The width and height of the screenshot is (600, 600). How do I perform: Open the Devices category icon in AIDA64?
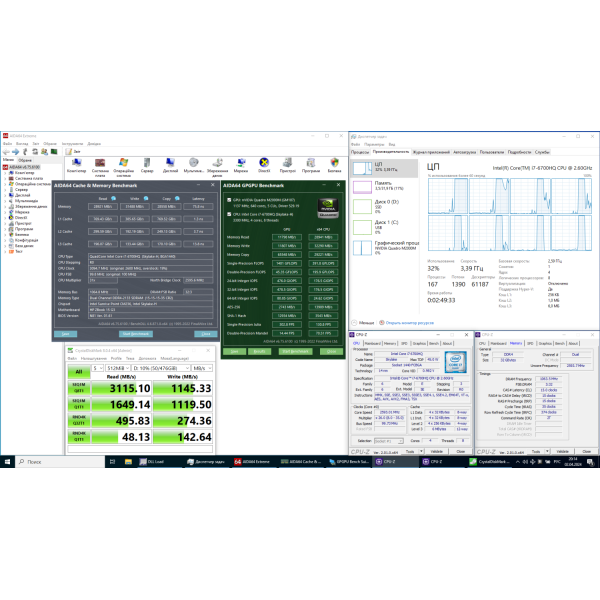(x=287, y=163)
